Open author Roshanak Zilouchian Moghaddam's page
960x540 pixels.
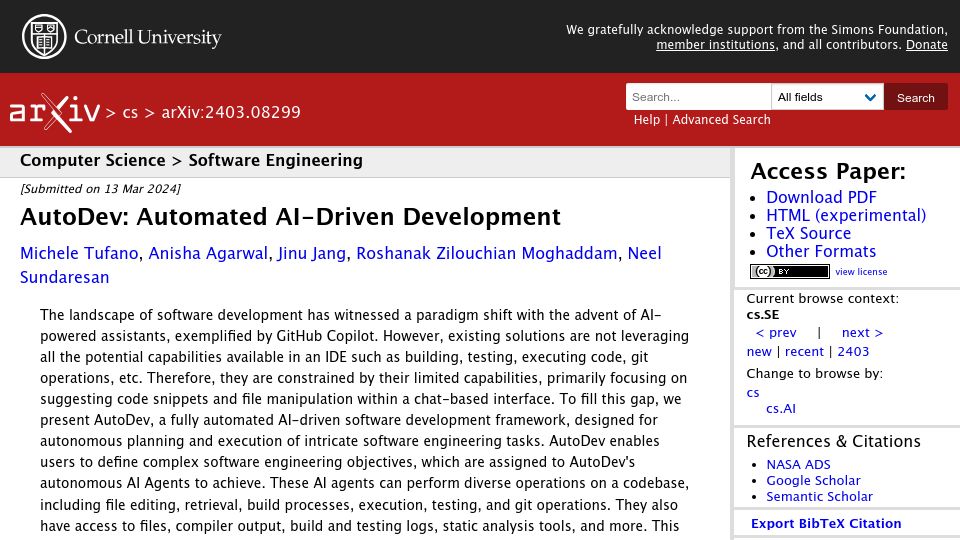(487, 253)
